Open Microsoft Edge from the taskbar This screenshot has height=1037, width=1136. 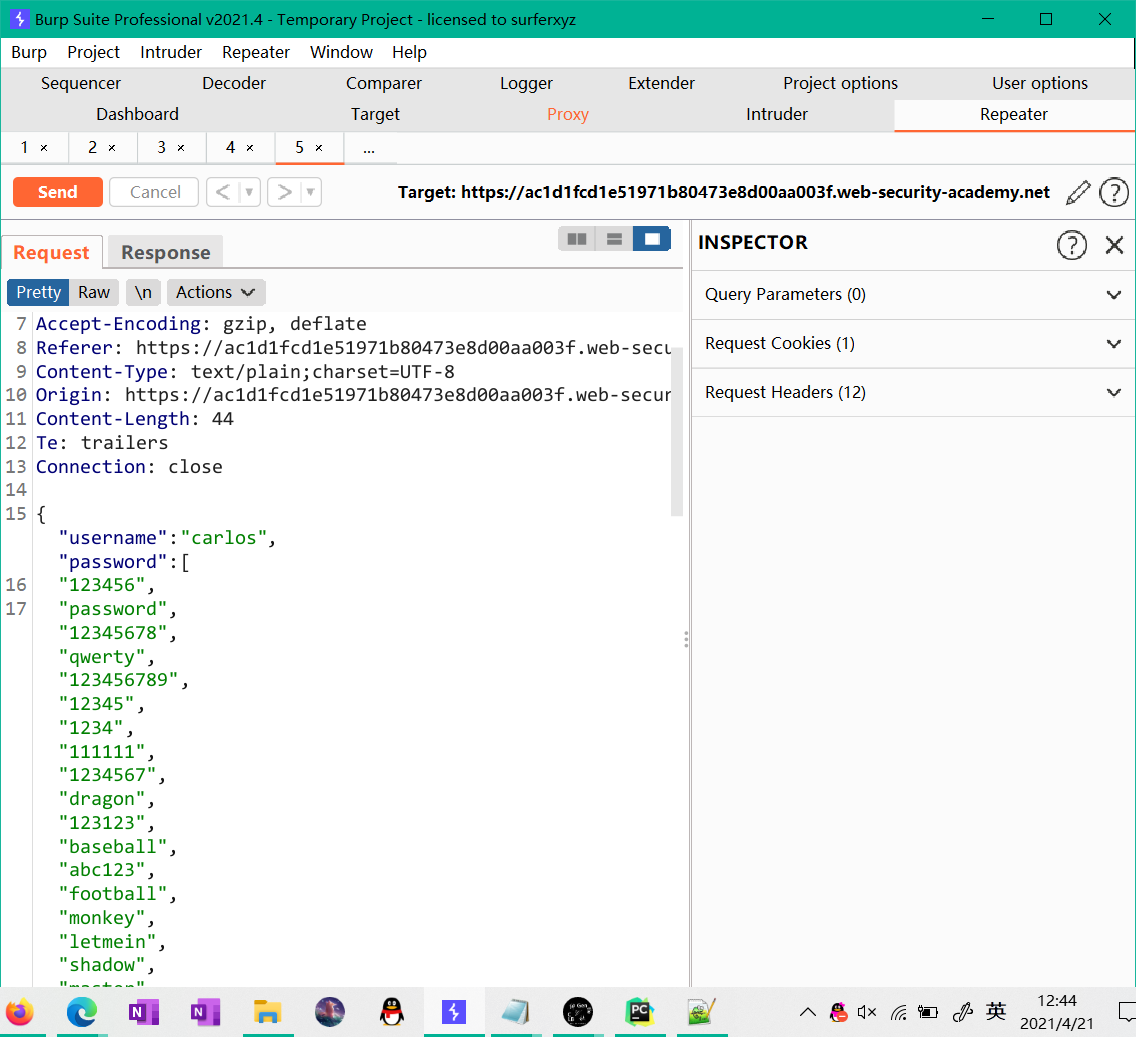pyautogui.click(x=82, y=1012)
